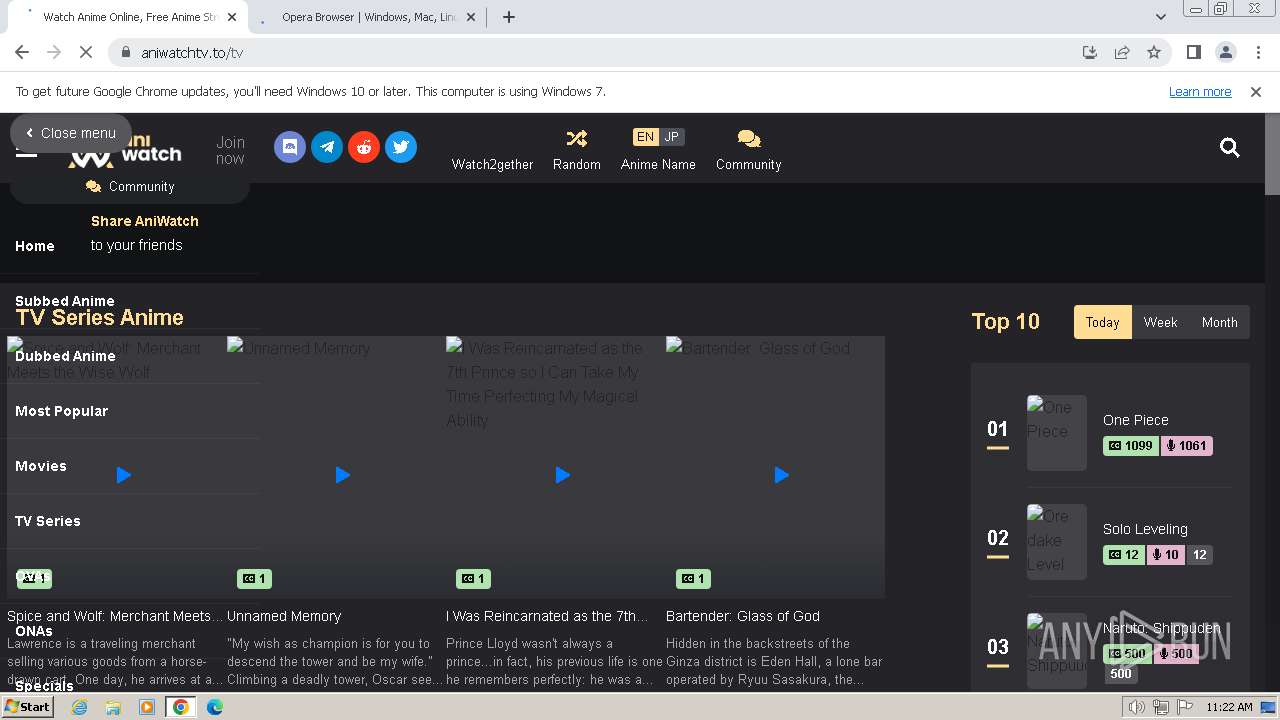Play Bartender: Glass of God thumbnail
The image size is (1280, 720).
(781, 475)
